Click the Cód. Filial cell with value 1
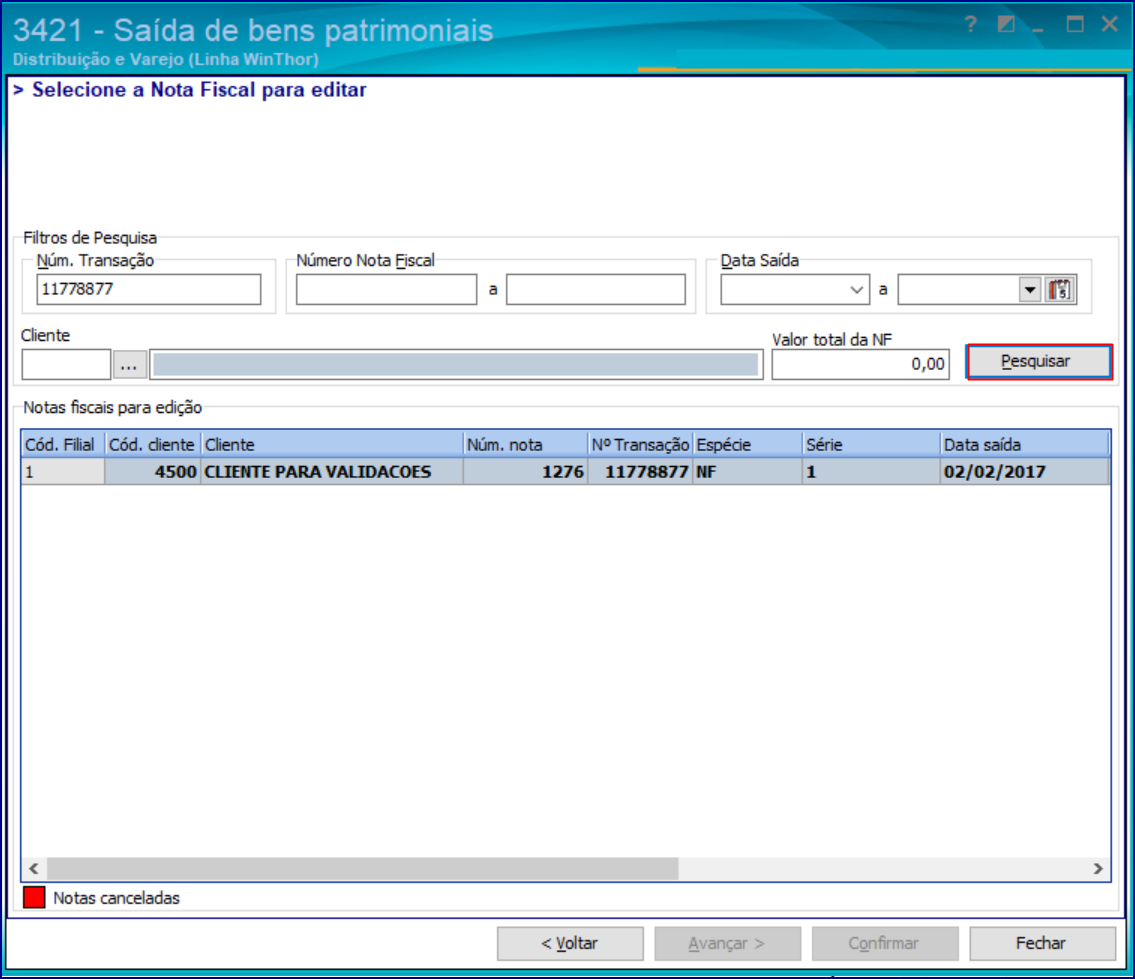Viewport: 1135px width, 979px height. point(63,471)
